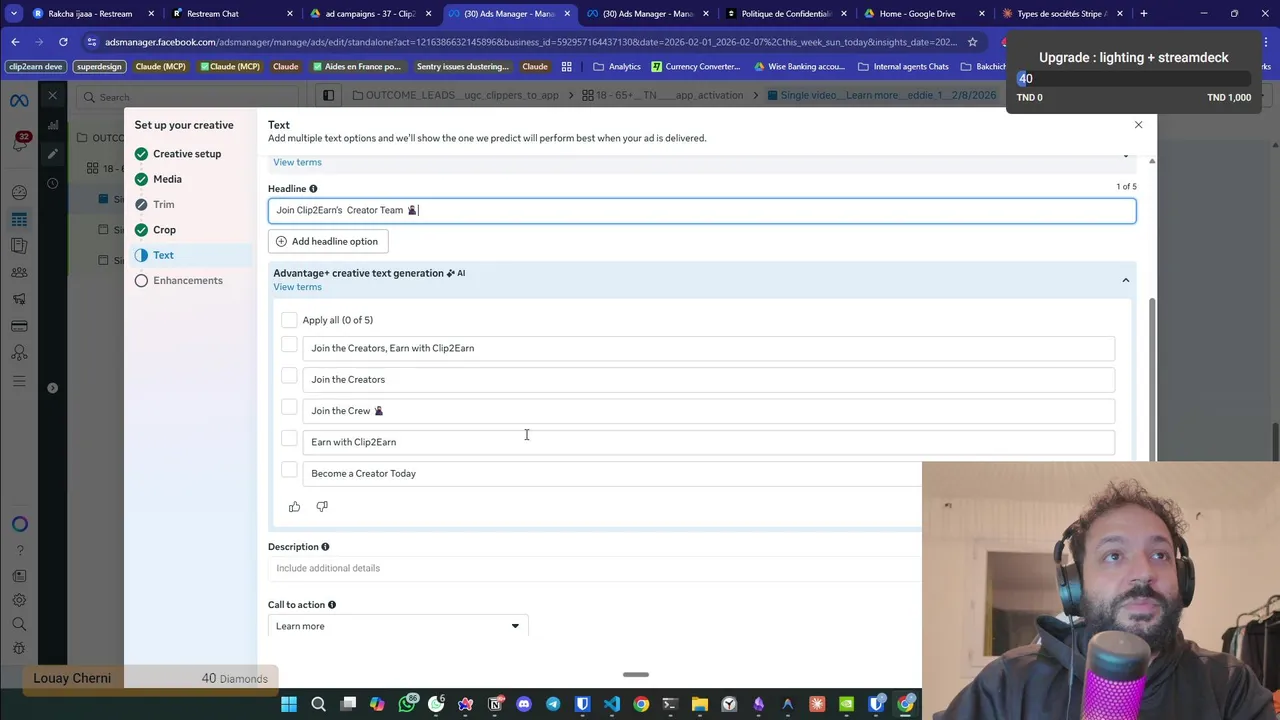
Task: Click the 'Join the Crew' suggestion text field
Action: coord(708,411)
